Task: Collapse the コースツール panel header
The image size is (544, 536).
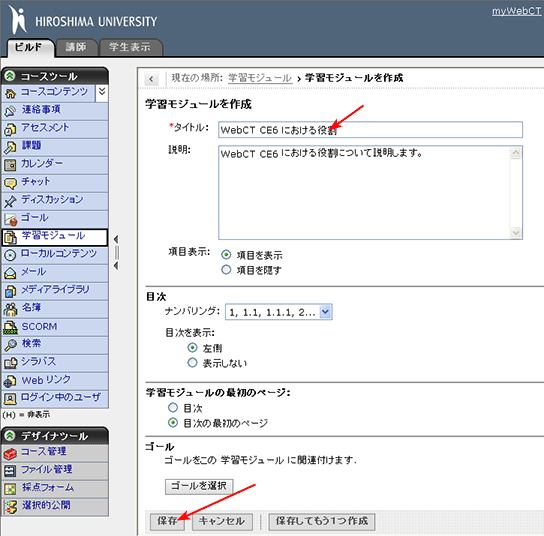Action: pyautogui.click(x=10, y=75)
